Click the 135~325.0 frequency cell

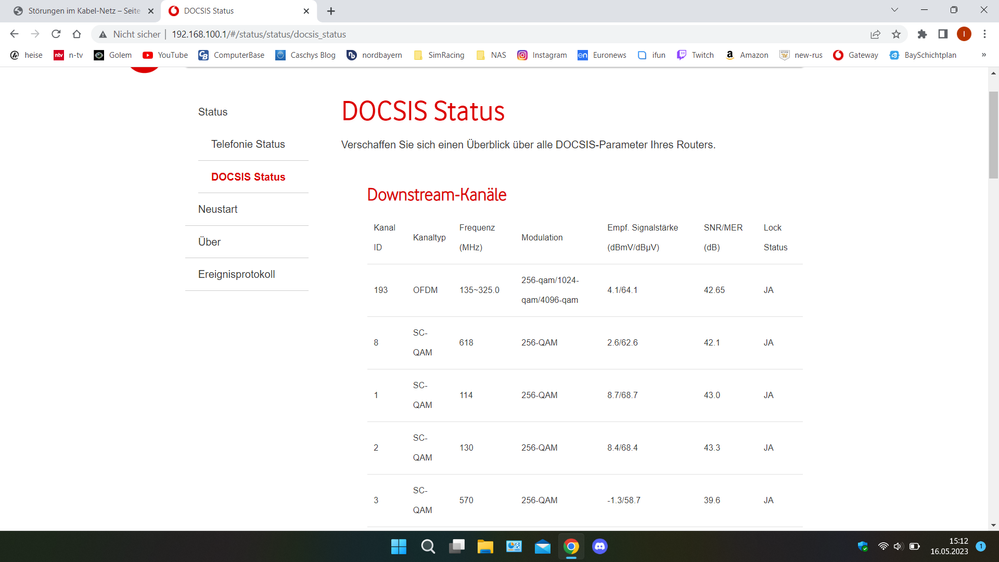tap(479, 290)
